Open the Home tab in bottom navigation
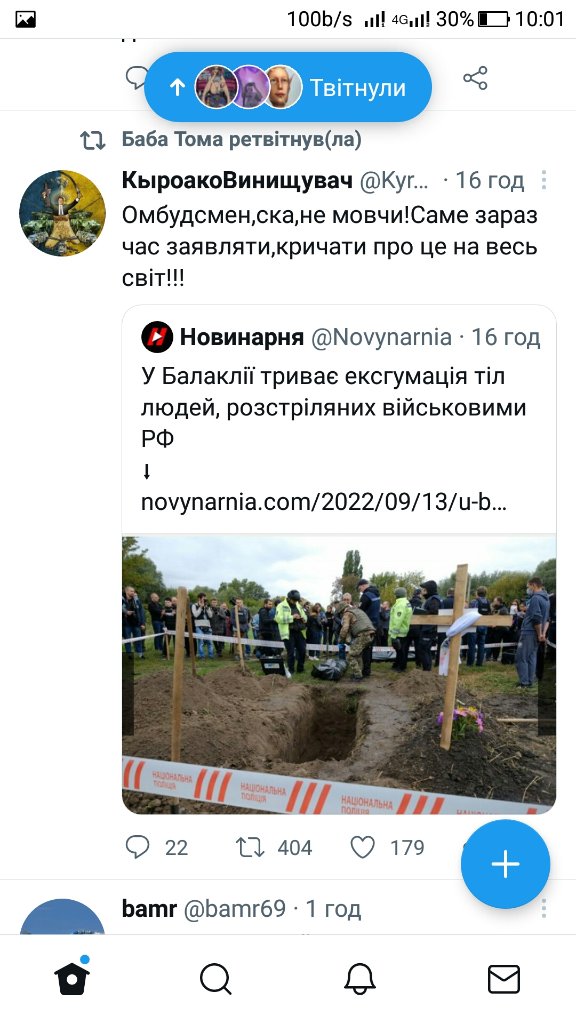 (x=72, y=978)
